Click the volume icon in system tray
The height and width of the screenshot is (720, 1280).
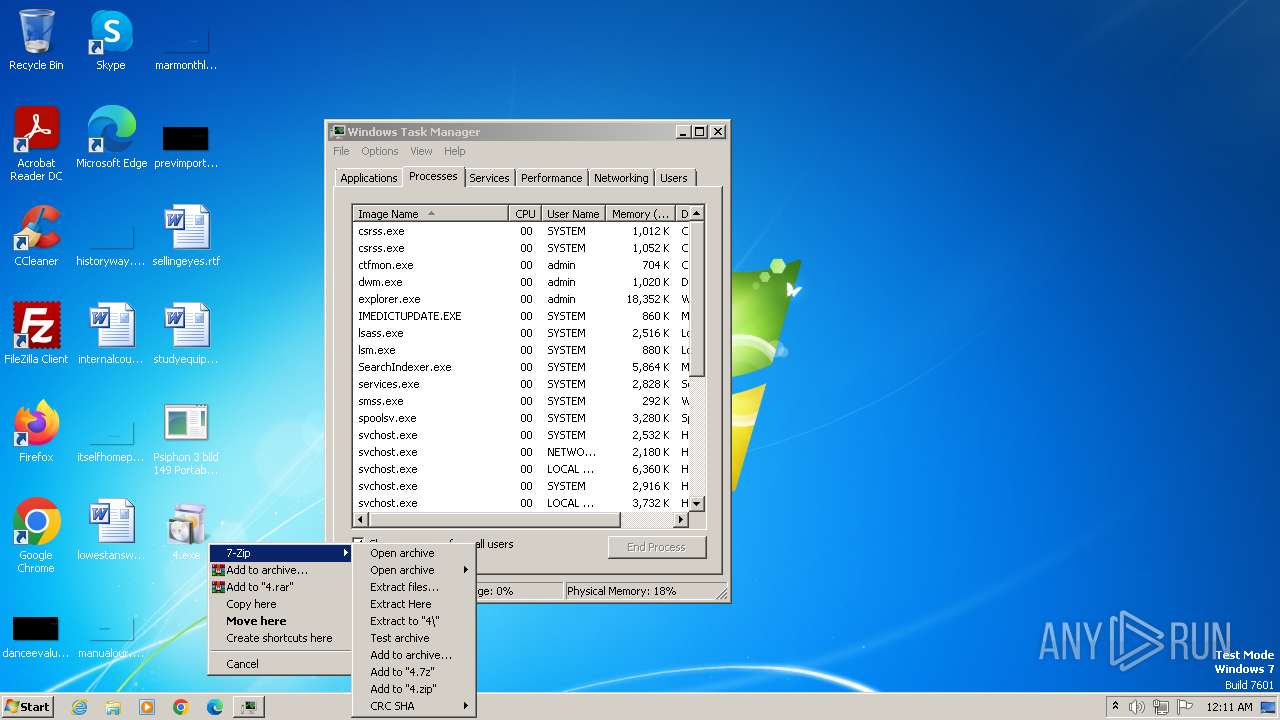1136,707
